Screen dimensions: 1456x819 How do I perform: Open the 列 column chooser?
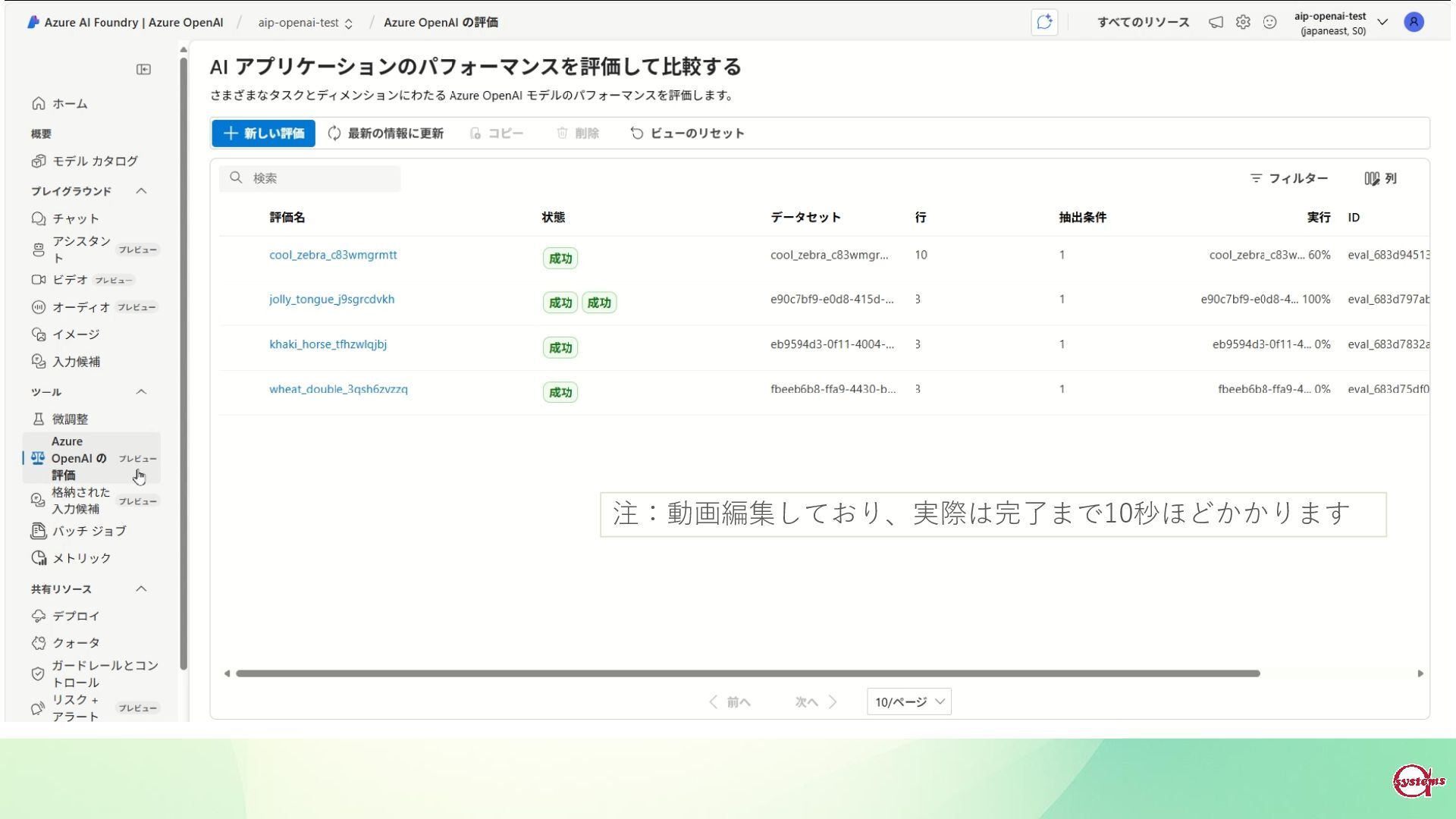click(1380, 178)
